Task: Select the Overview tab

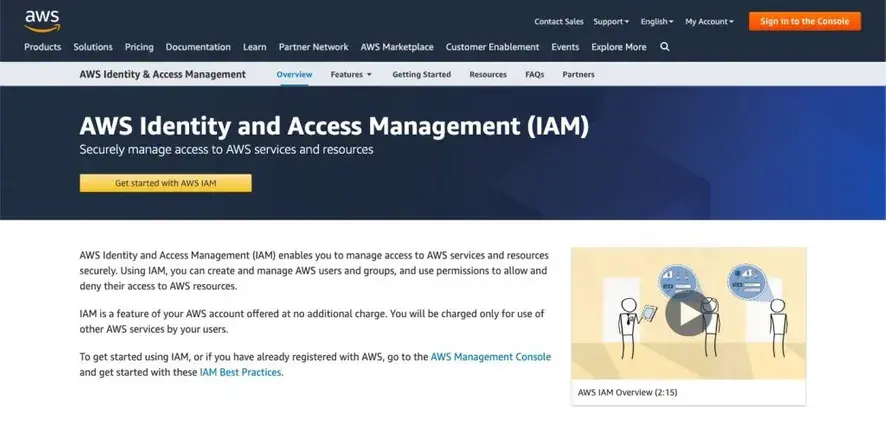Action: pyautogui.click(x=294, y=75)
